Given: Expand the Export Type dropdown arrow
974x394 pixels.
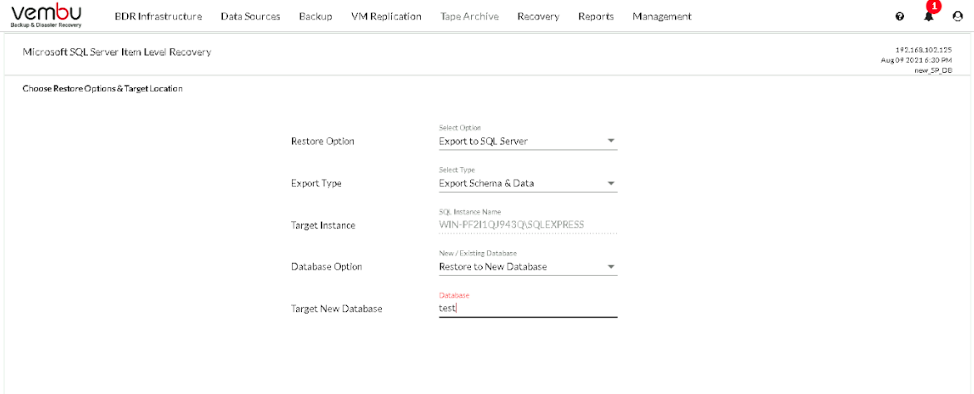Looking at the screenshot, I should [611, 183].
